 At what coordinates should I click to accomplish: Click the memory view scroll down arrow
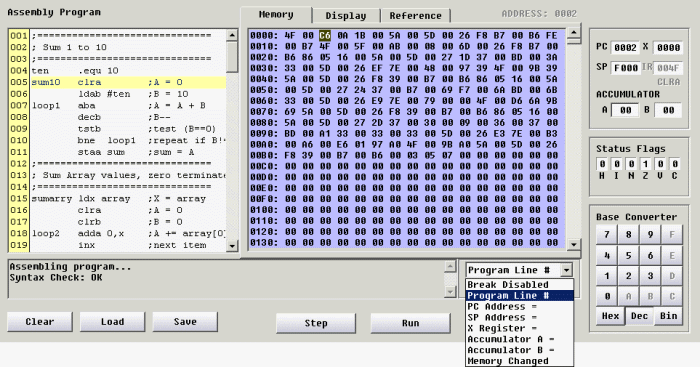pos(574,245)
